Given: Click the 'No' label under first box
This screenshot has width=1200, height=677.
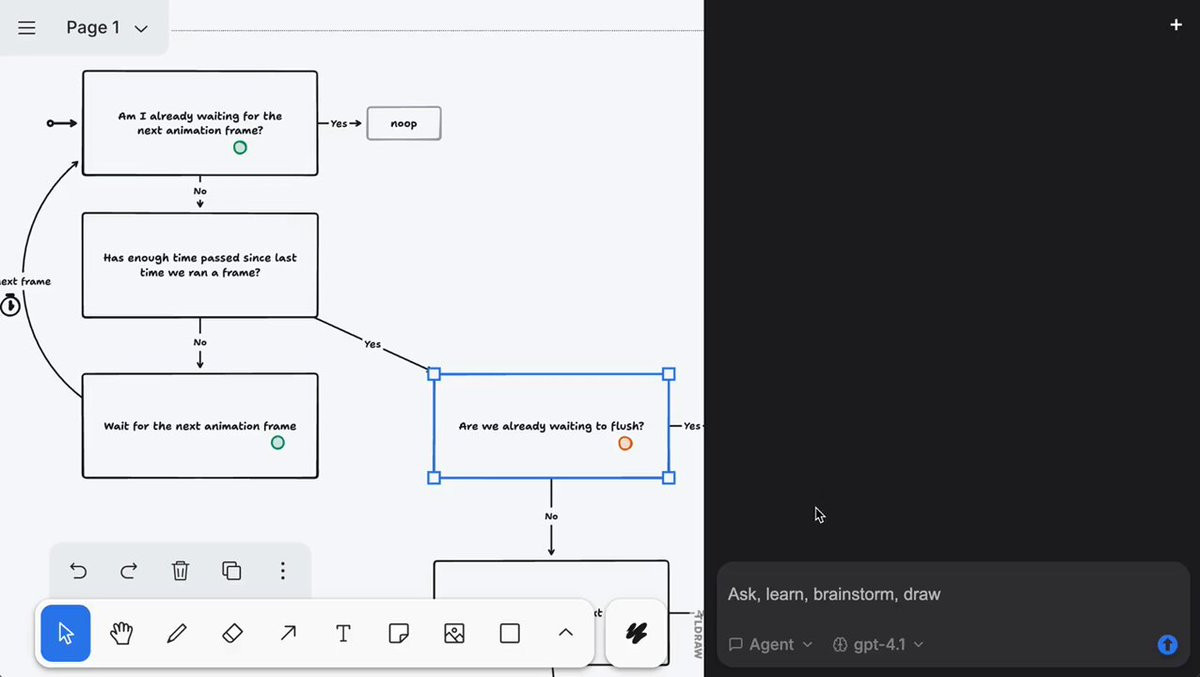Looking at the screenshot, I should tap(200, 190).
